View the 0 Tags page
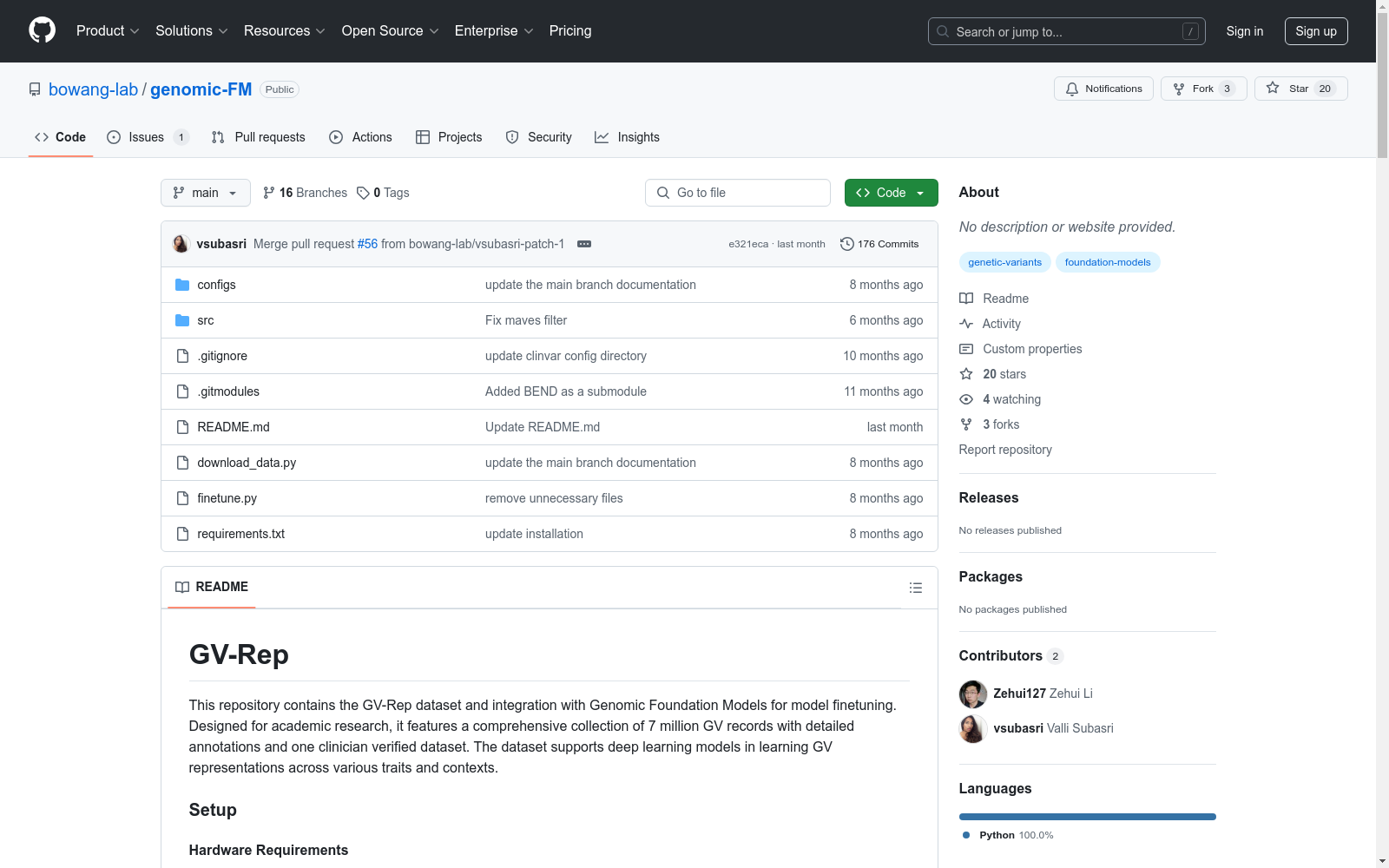This screenshot has width=1389, height=868. pyautogui.click(x=383, y=193)
